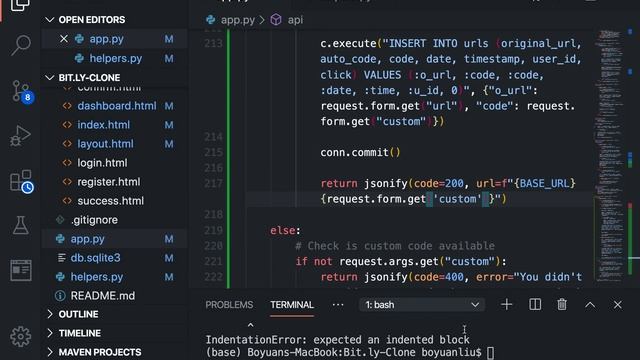
Task: Open the Search view in activity bar
Action: click(x=20, y=45)
